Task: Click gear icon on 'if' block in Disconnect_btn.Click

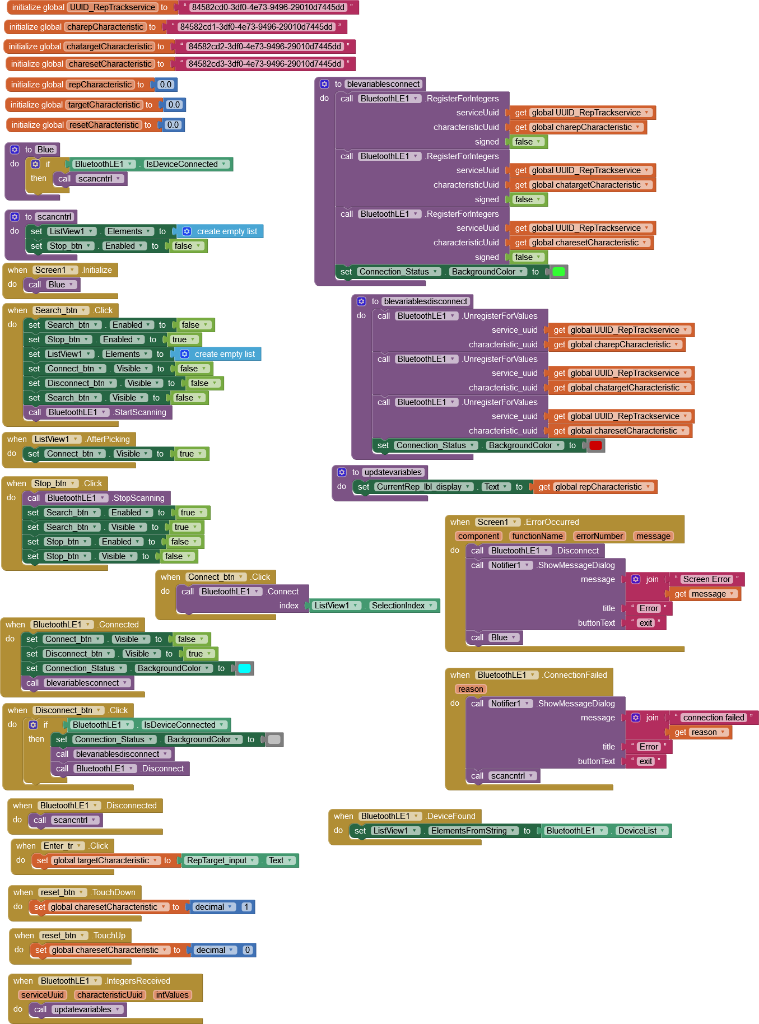Action: tap(33, 725)
